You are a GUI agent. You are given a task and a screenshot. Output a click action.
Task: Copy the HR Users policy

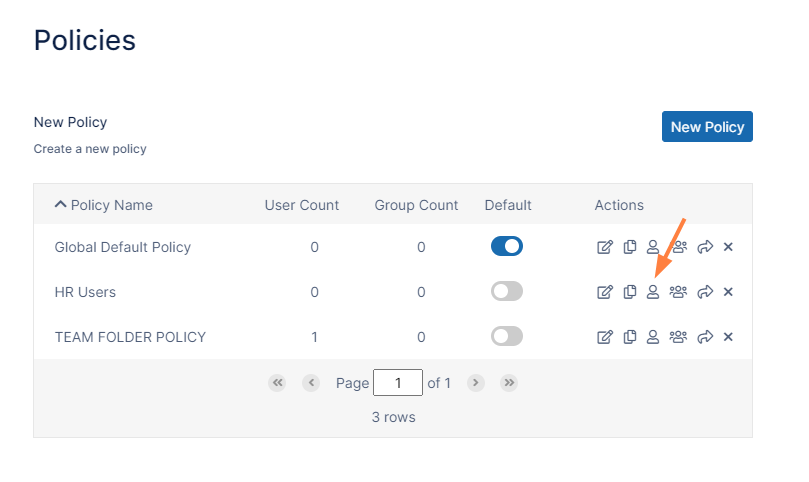629,292
